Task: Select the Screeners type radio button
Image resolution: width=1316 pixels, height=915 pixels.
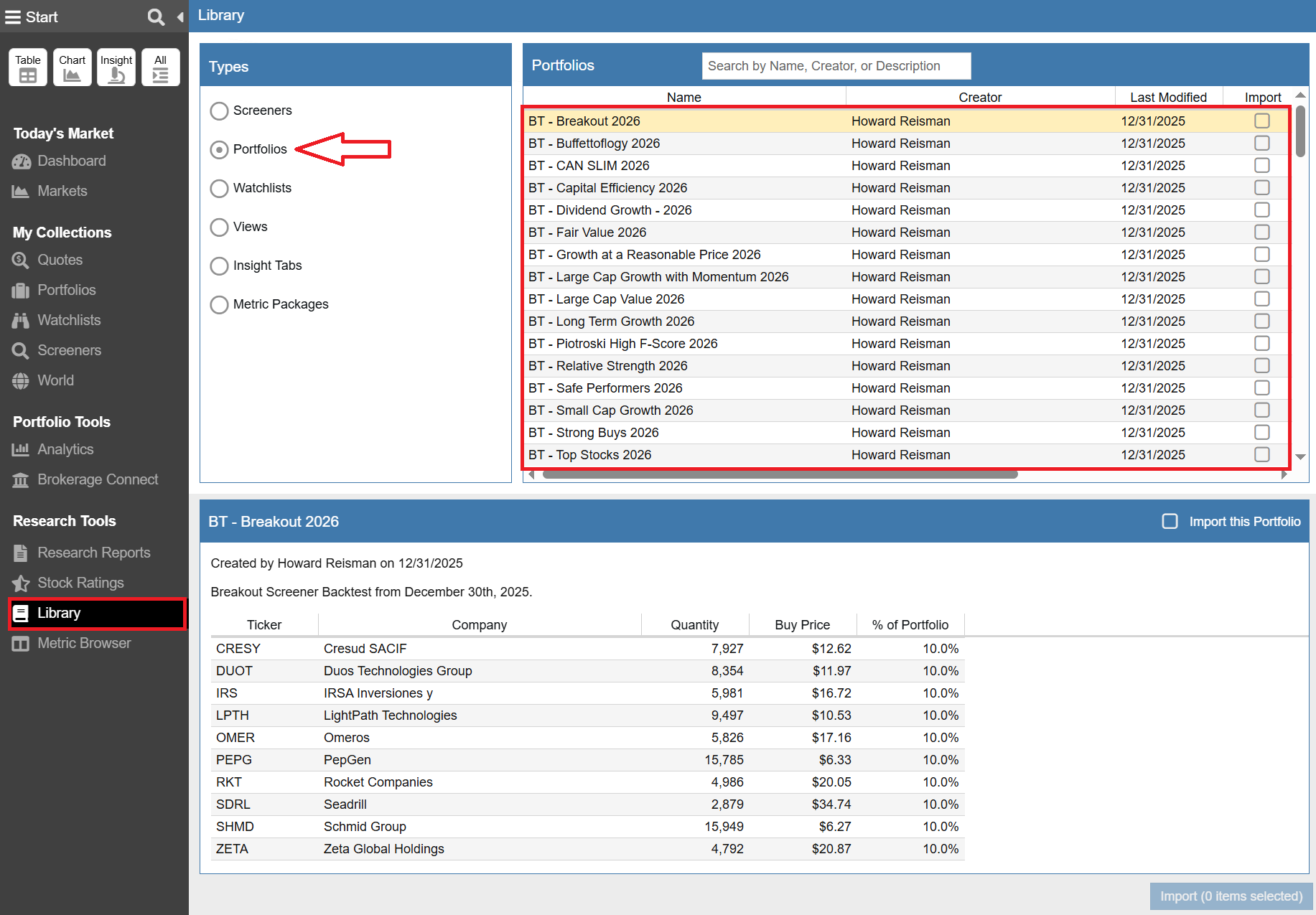Action: [x=219, y=111]
